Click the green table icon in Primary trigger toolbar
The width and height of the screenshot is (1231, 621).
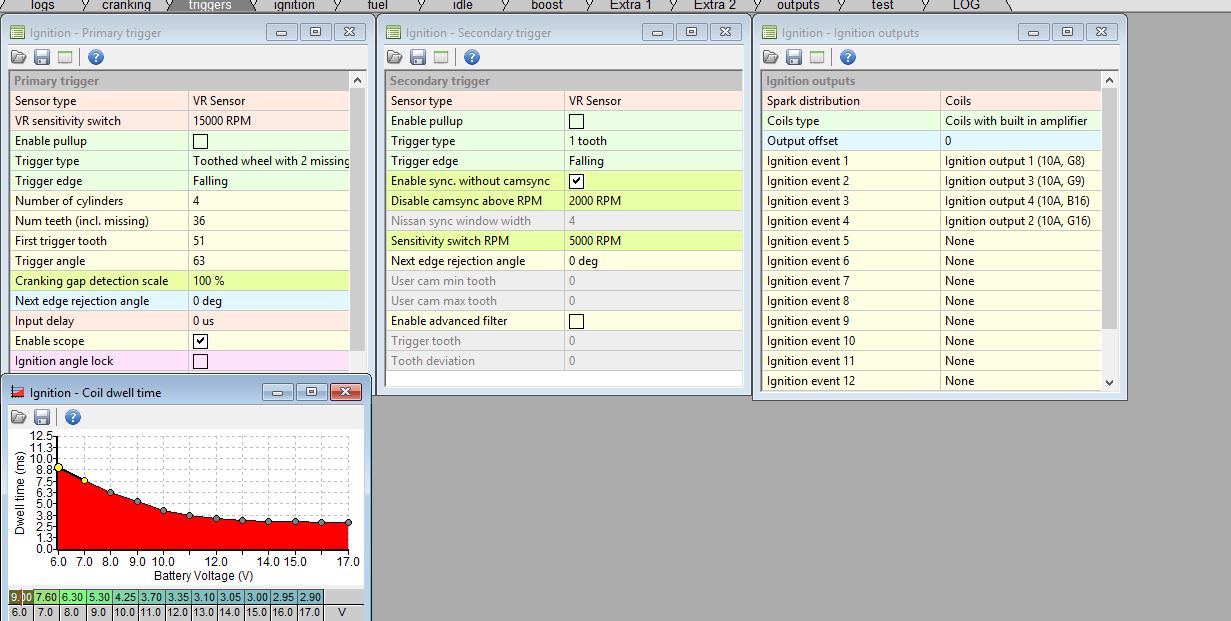(65, 57)
